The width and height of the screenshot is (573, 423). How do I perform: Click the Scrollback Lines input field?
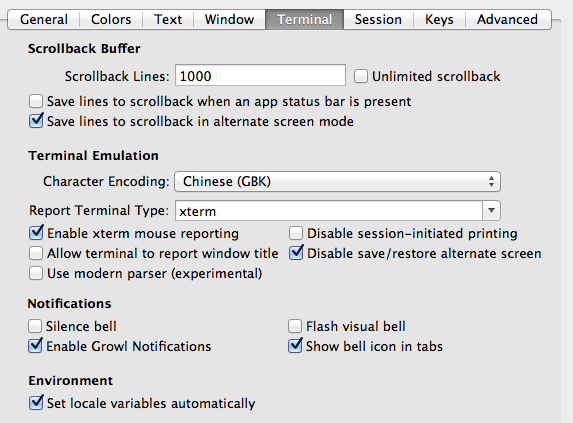pos(260,75)
